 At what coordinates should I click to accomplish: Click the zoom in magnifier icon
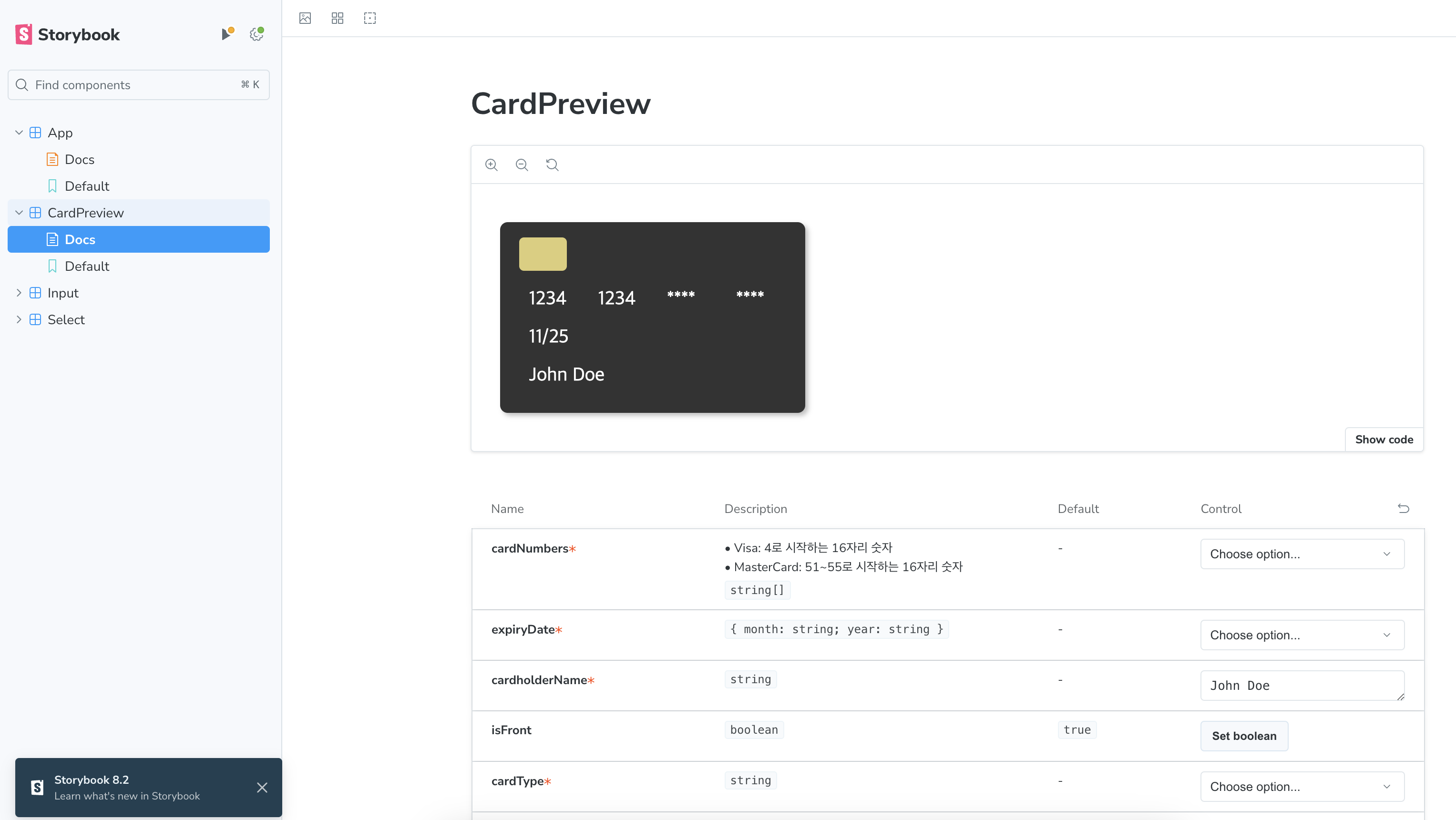491,164
